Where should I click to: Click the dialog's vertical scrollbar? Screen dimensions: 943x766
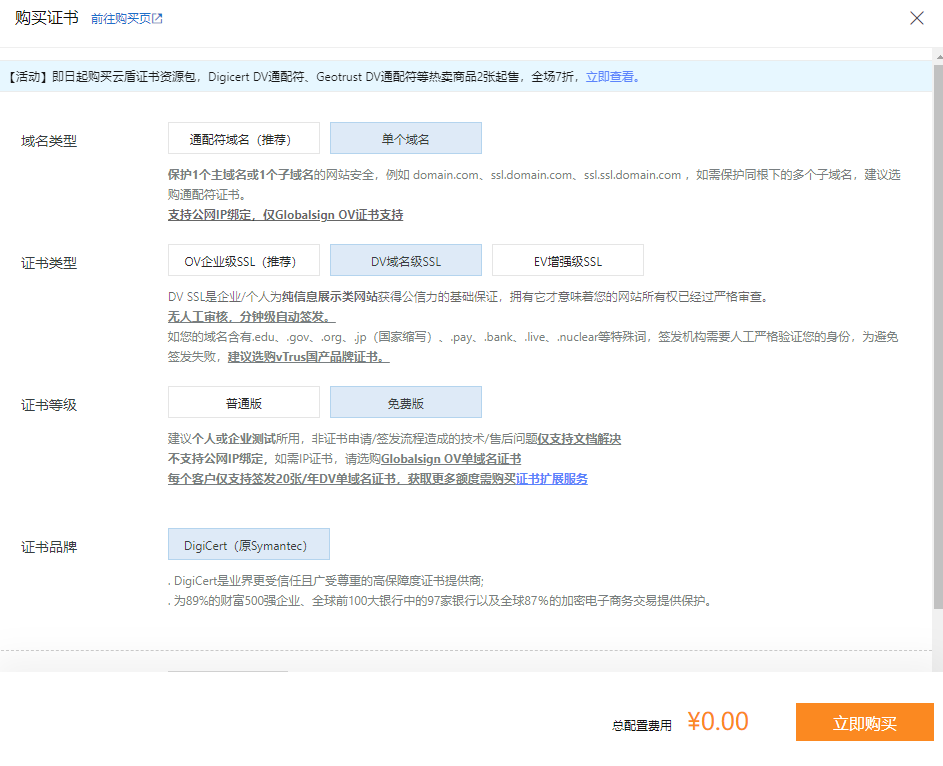coord(938,337)
